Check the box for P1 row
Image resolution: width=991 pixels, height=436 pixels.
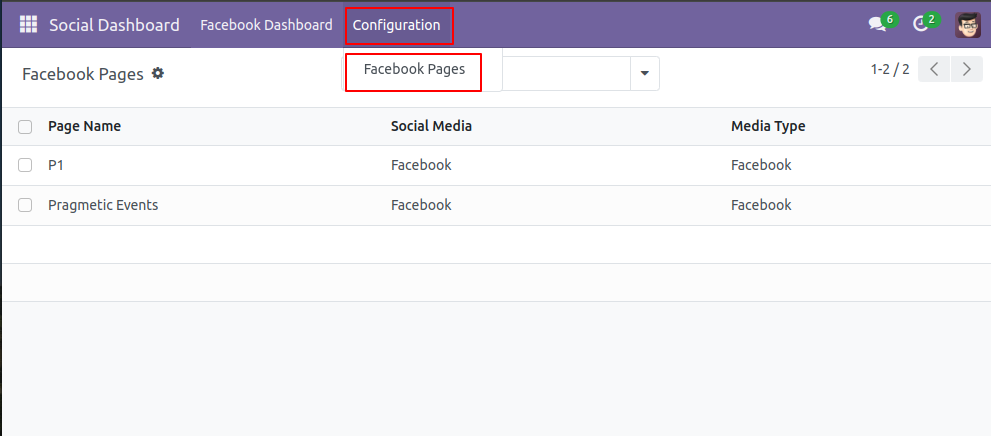[x=25, y=165]
